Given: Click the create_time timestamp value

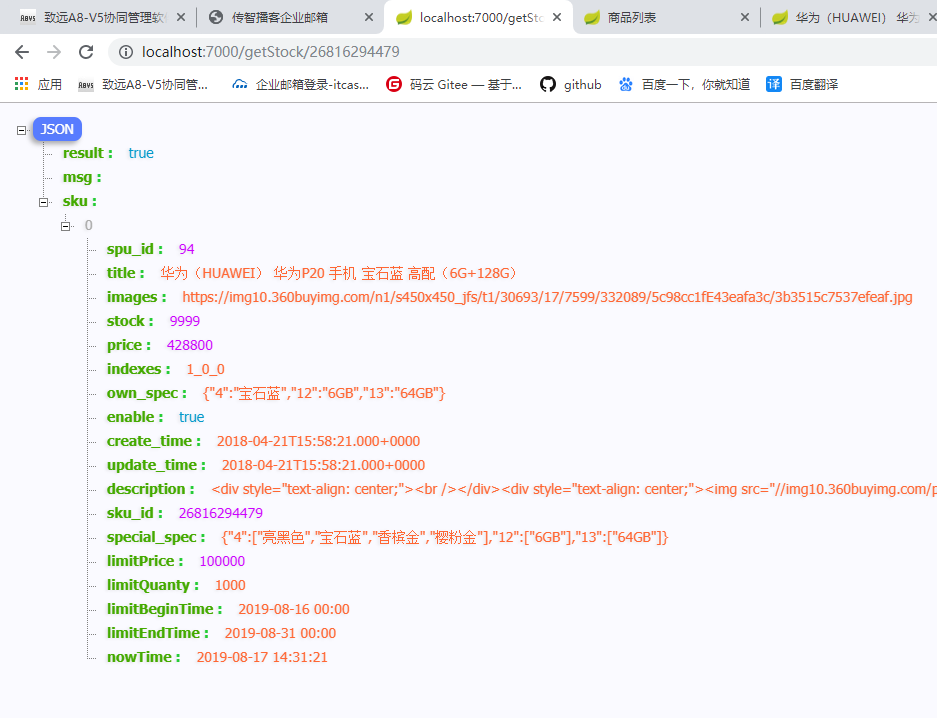Looking at the screenshot, I should coord(318,441).
